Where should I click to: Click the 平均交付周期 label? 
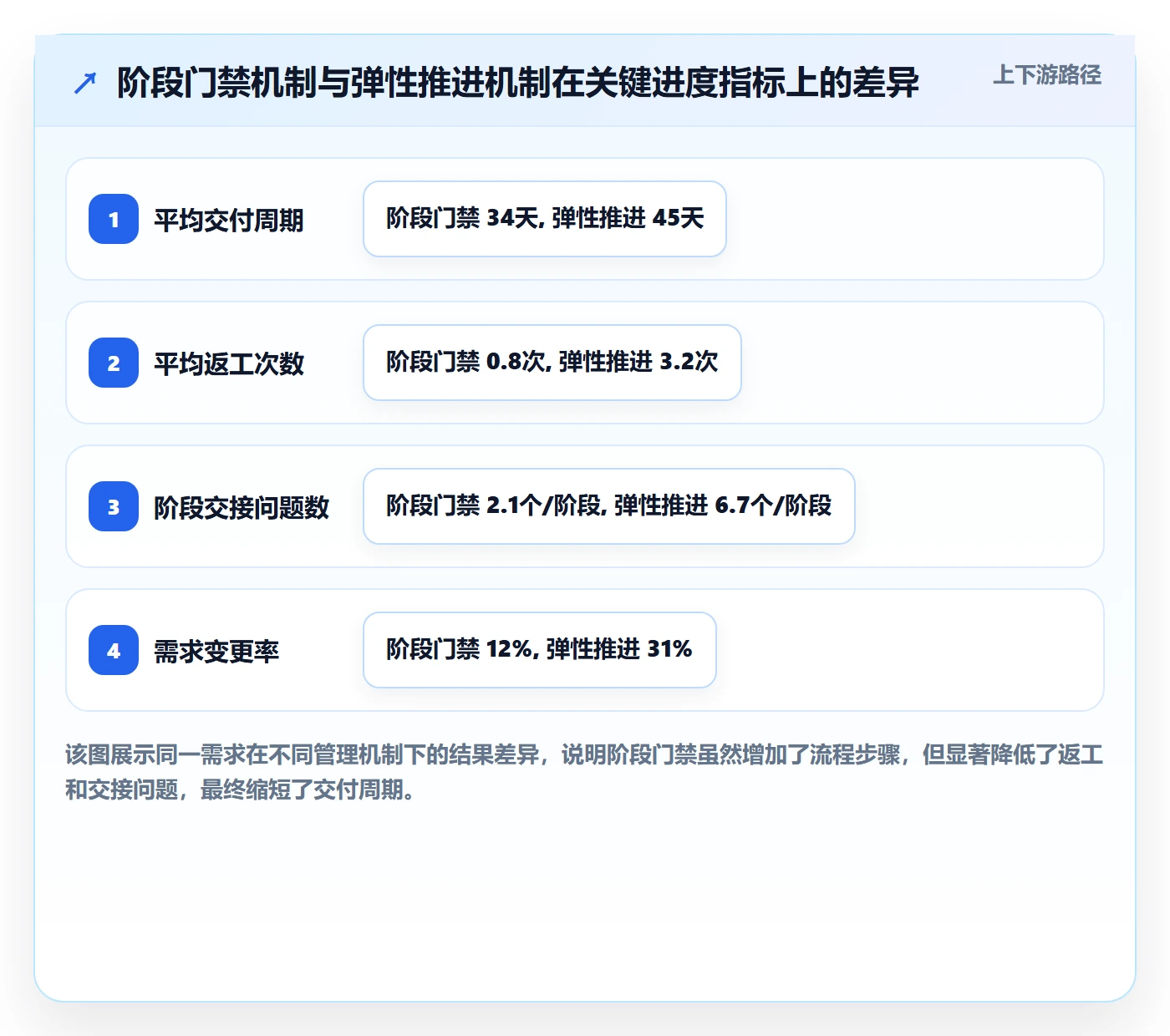coord(229,220)
